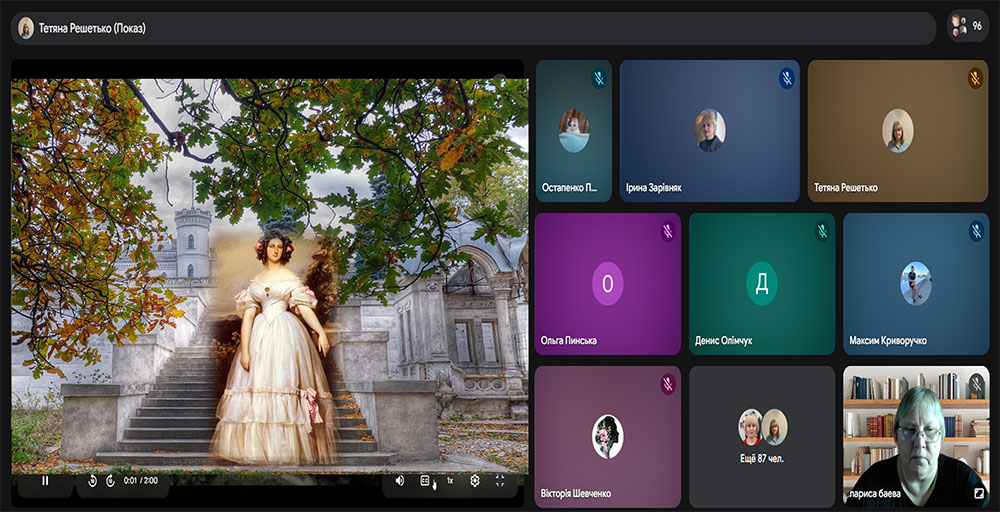Enter fullscreen mode for the video

501,481
